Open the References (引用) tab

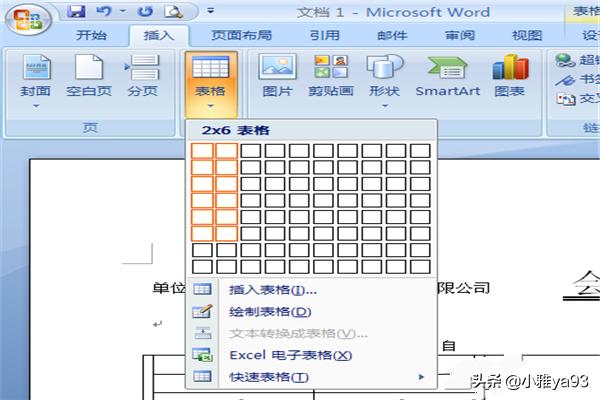(x=324, y=35)
